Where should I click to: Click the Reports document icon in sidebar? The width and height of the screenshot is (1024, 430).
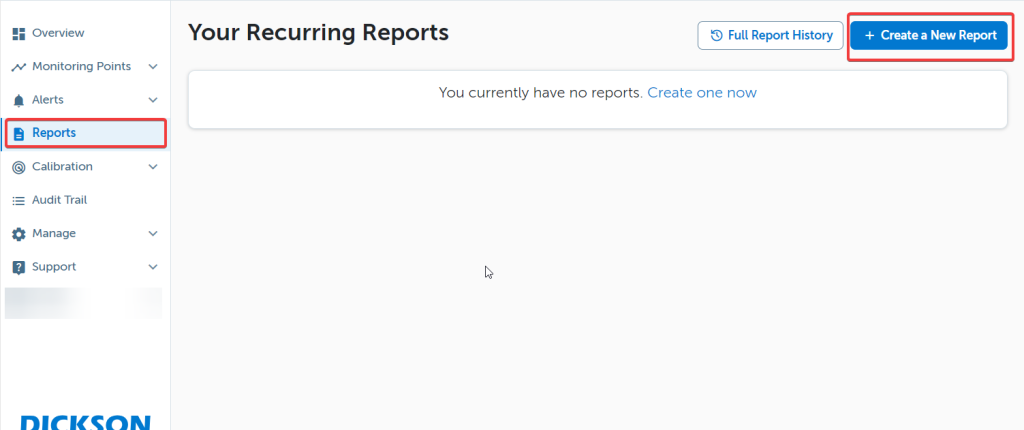[18, 133]
